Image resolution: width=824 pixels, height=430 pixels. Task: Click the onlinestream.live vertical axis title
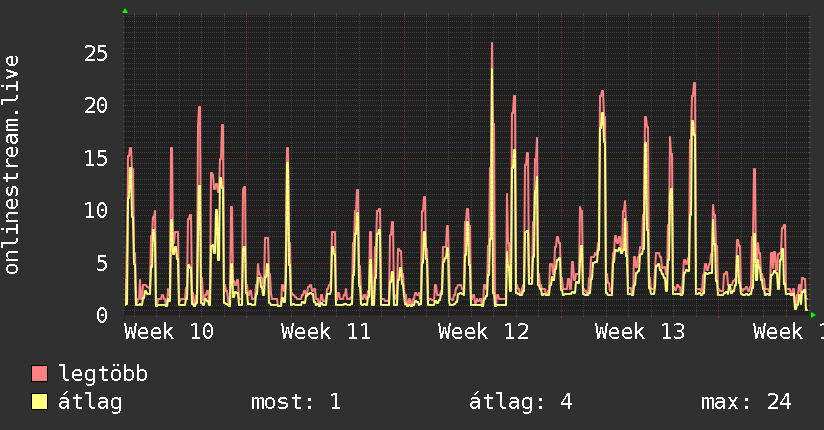coord(11,165)
